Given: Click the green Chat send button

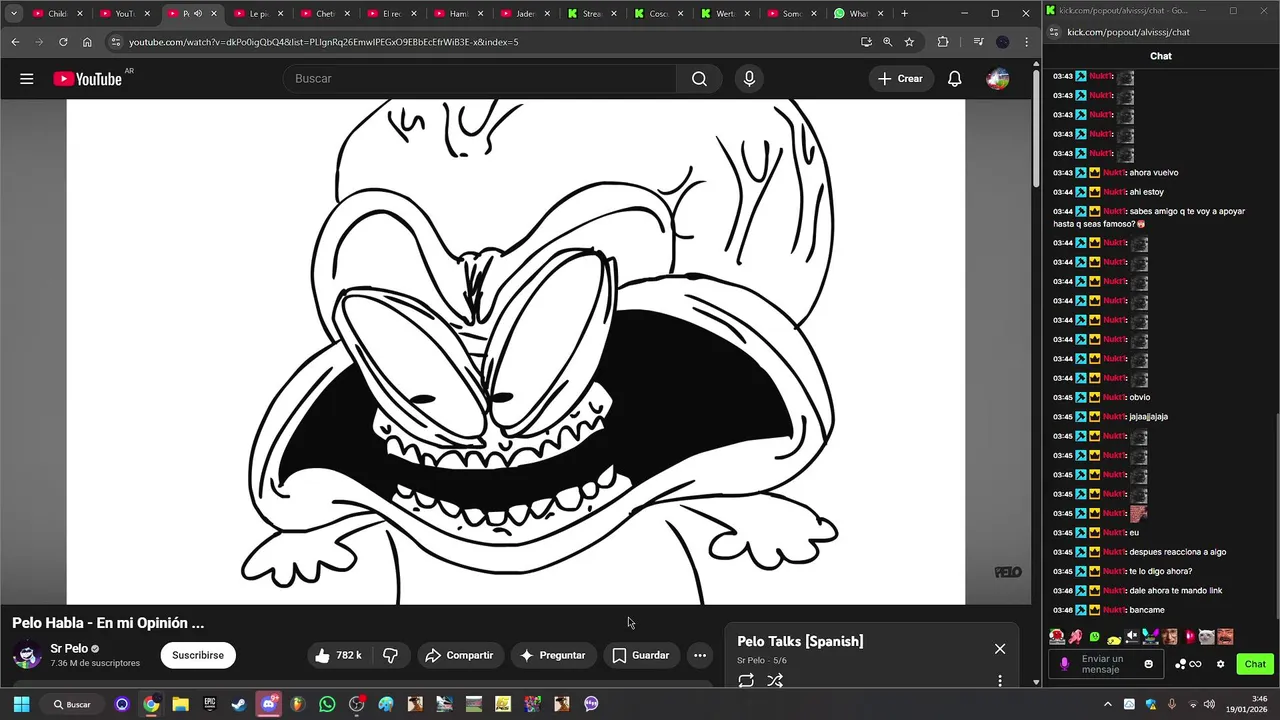Looking at the screenshot, I should (x=1255, y=664).
